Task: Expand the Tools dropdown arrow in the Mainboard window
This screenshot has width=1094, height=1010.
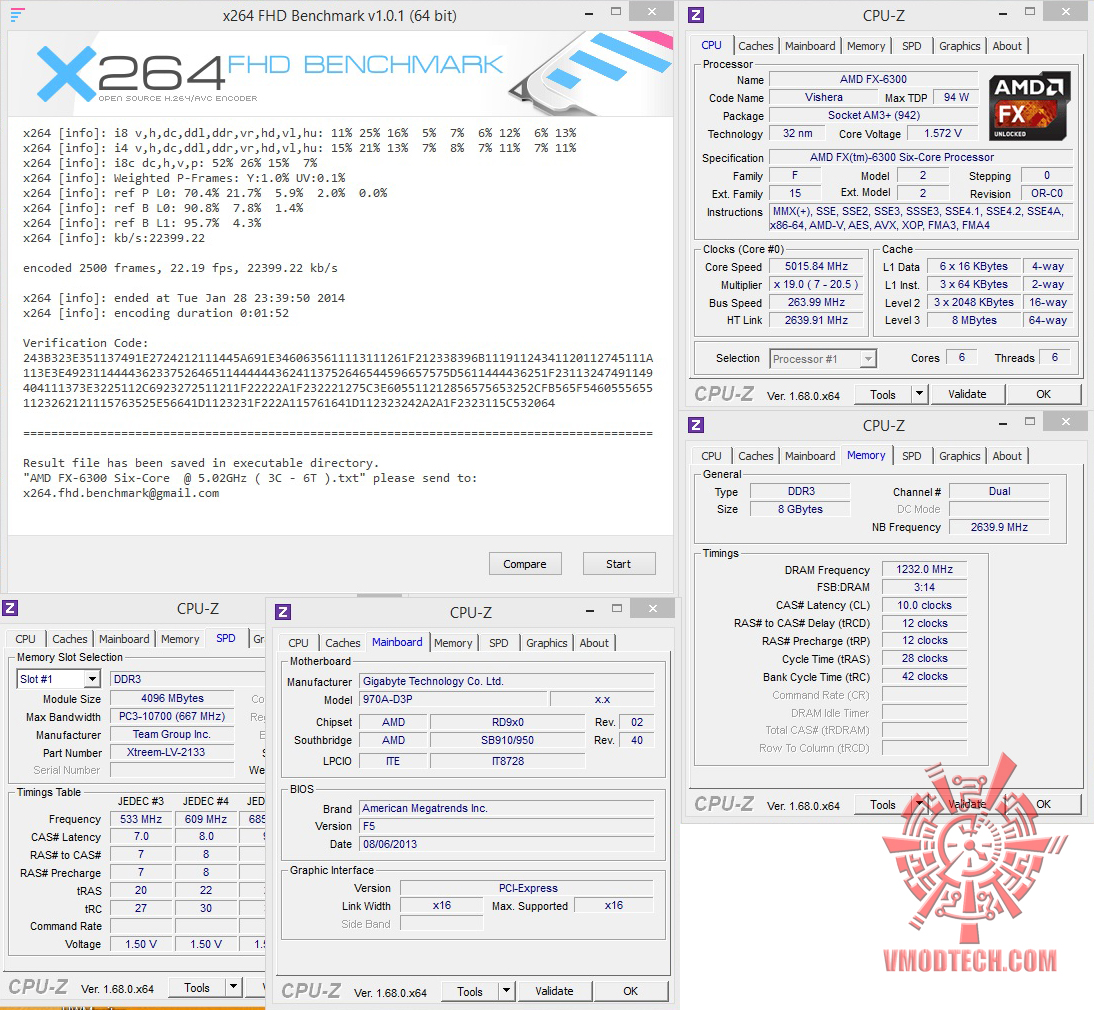Action: [x=507, y=991]
